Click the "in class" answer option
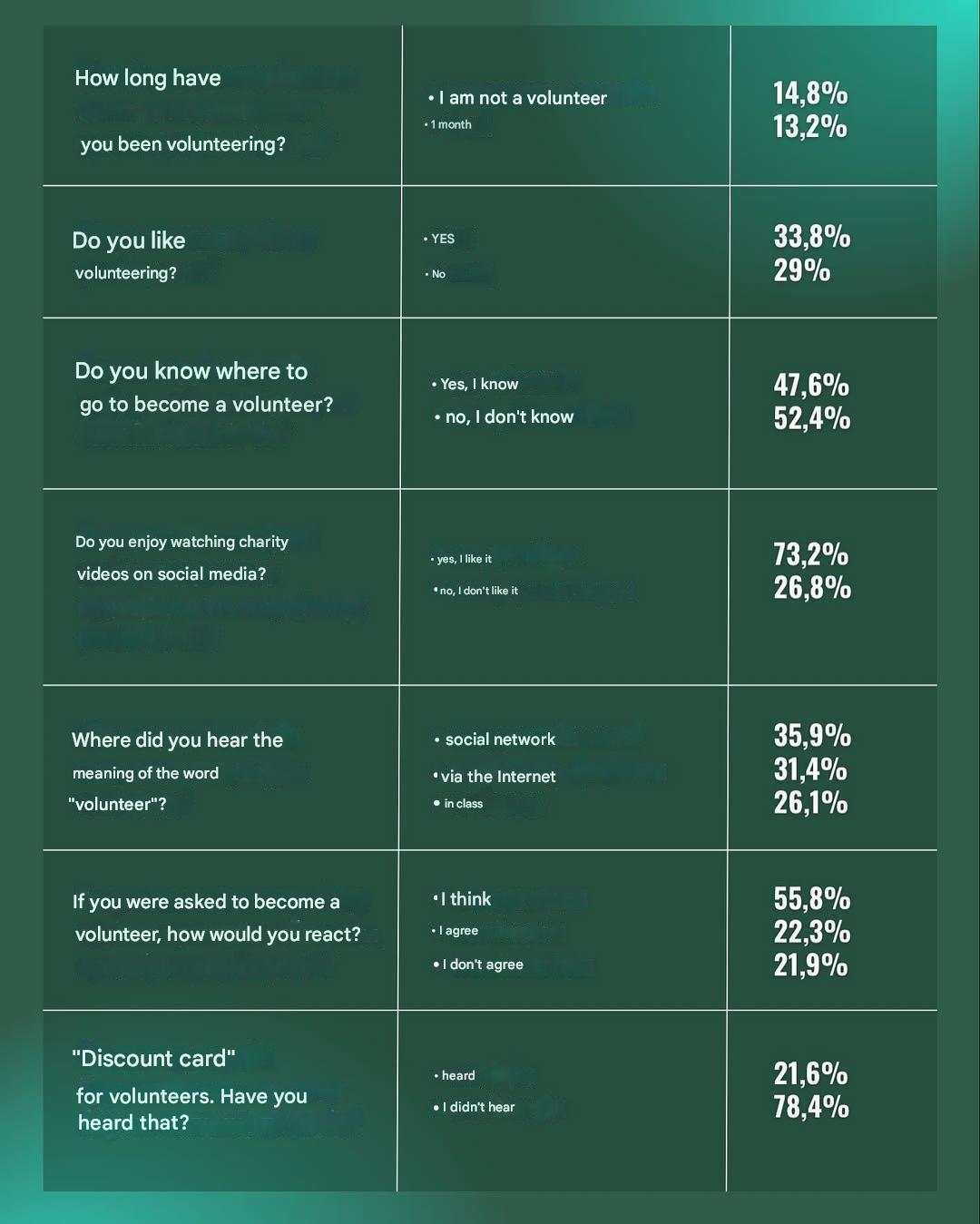The width and height of the screenshot is (980, 1224). 463,804
